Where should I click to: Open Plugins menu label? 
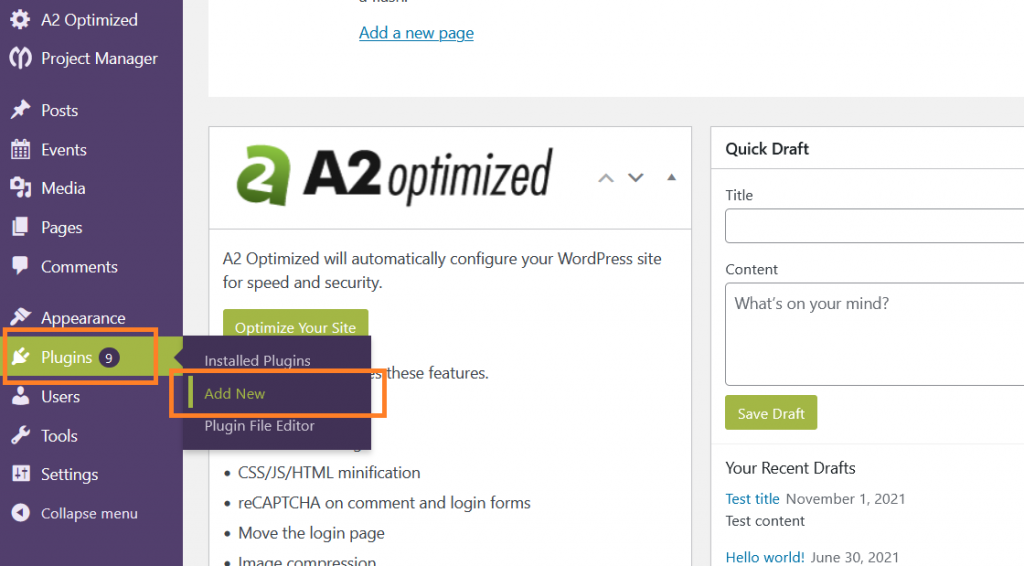tap(67, 357)
